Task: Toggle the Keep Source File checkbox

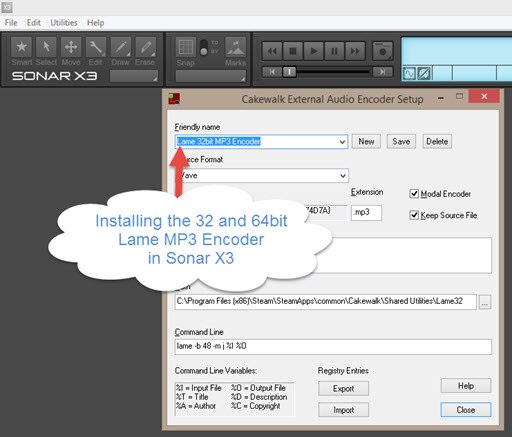Action: 414,215
